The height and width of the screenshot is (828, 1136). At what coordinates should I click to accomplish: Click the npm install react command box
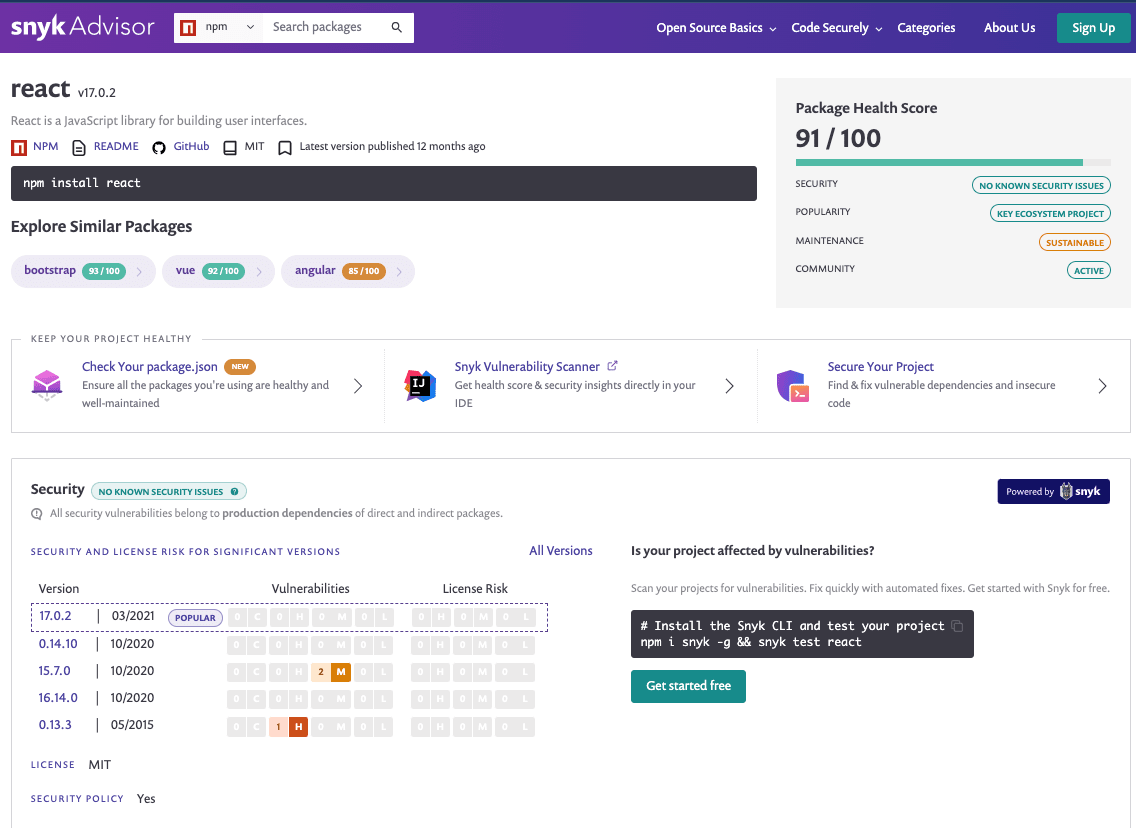(x=384, y=183)
